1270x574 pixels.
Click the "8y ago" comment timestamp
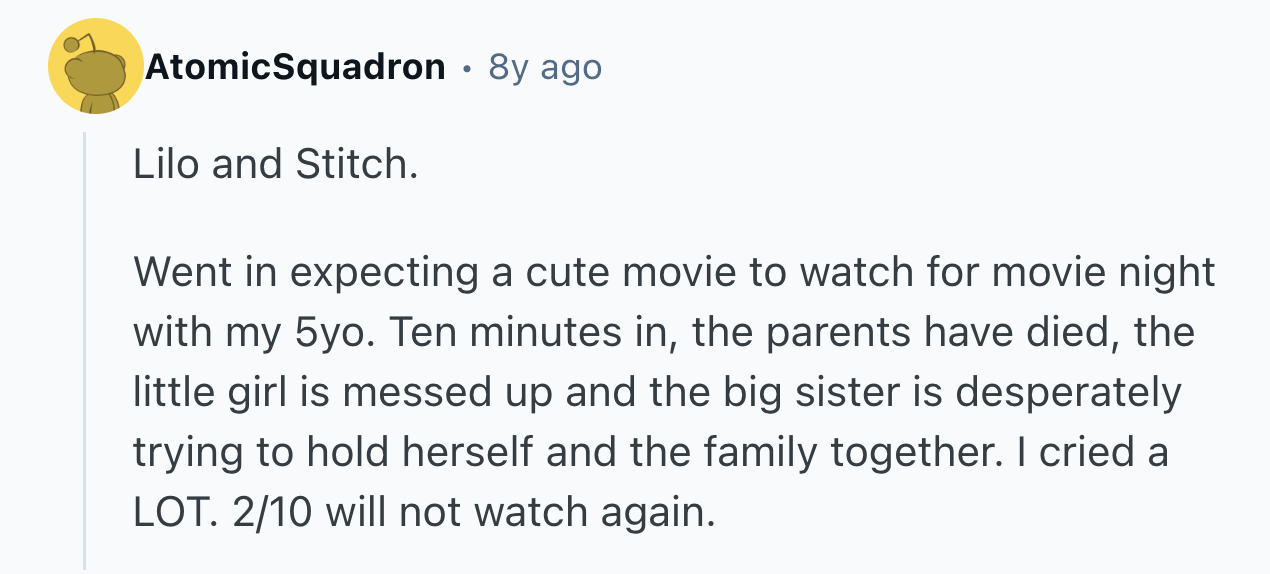coord(545,67)
